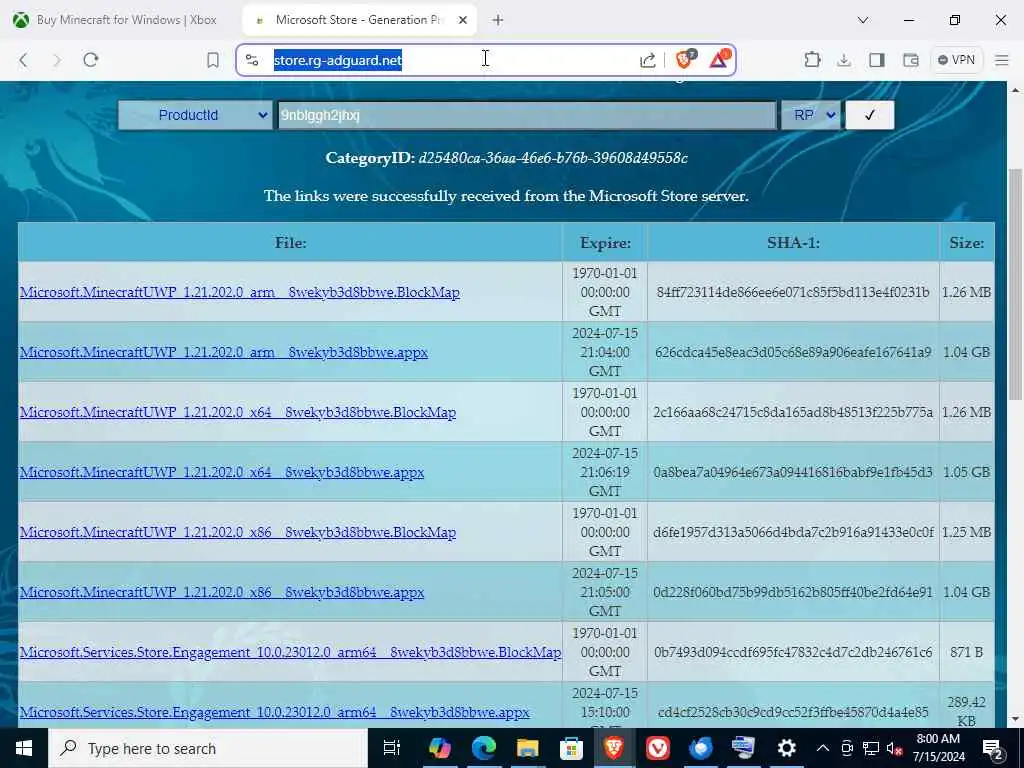This screenshot has width=1024, height=768.
Task: Open Brave Shields lion icon
Action: tap(685, 59)
